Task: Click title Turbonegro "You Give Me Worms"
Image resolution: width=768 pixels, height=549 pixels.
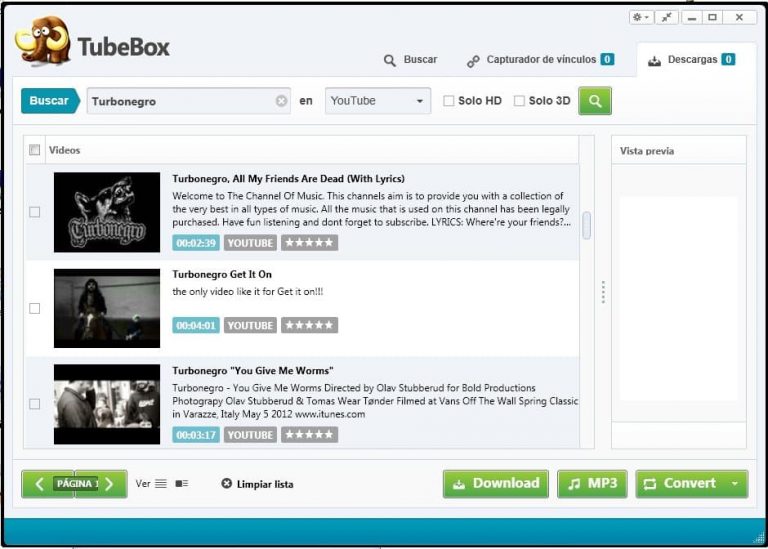Action: click(x=253, y=371)
